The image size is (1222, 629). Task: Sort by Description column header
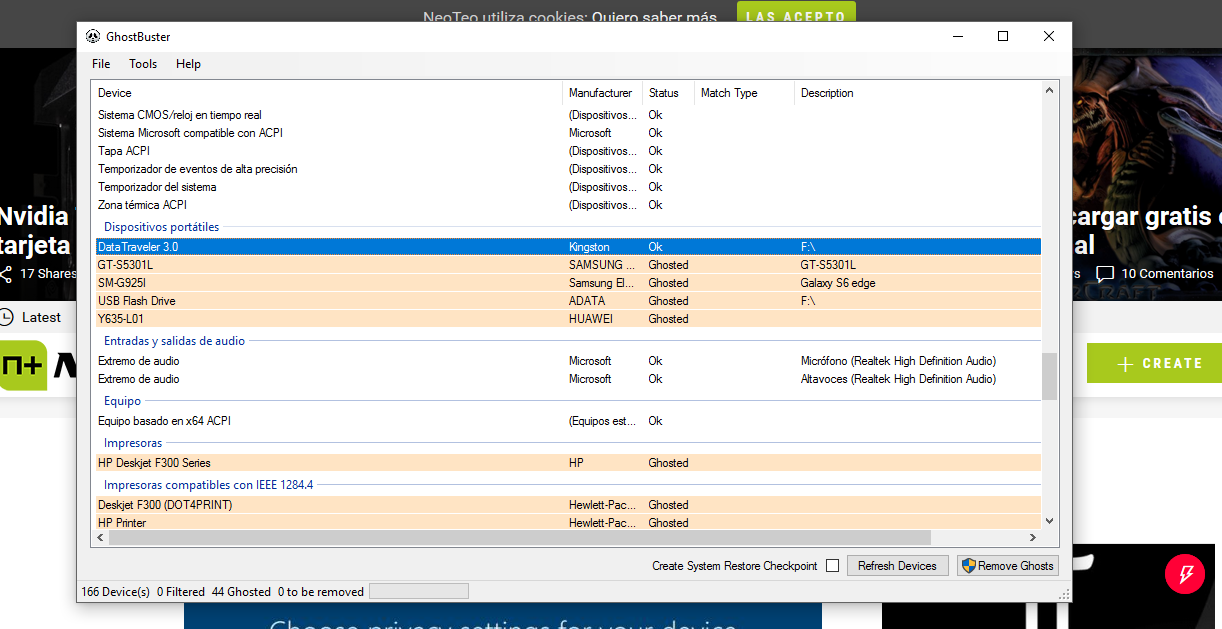917,93
